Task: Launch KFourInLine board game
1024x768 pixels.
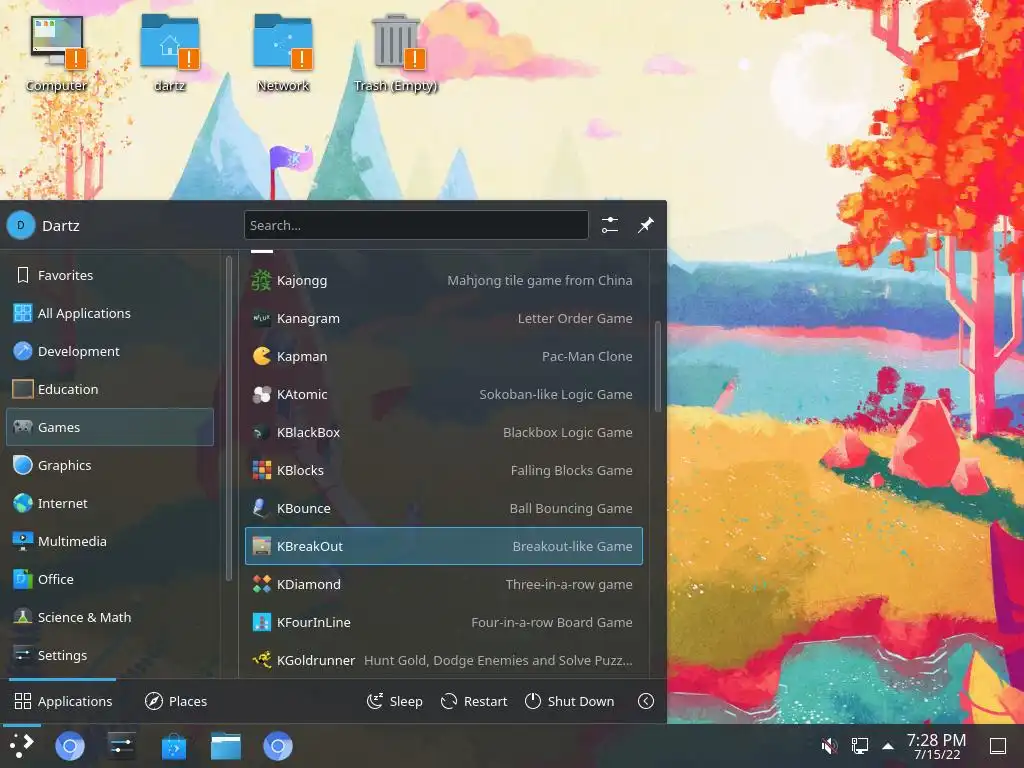Action: pos(443,622)
